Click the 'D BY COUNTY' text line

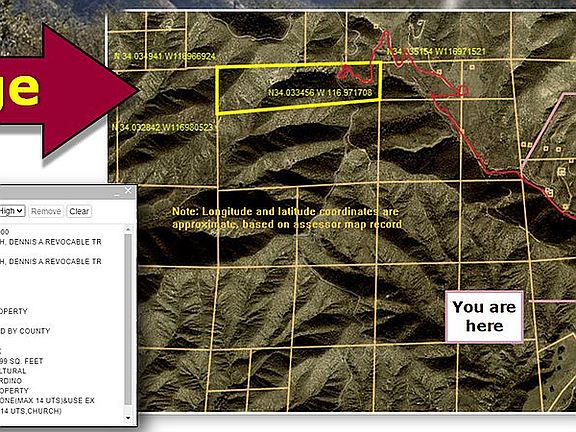point(25,331)
